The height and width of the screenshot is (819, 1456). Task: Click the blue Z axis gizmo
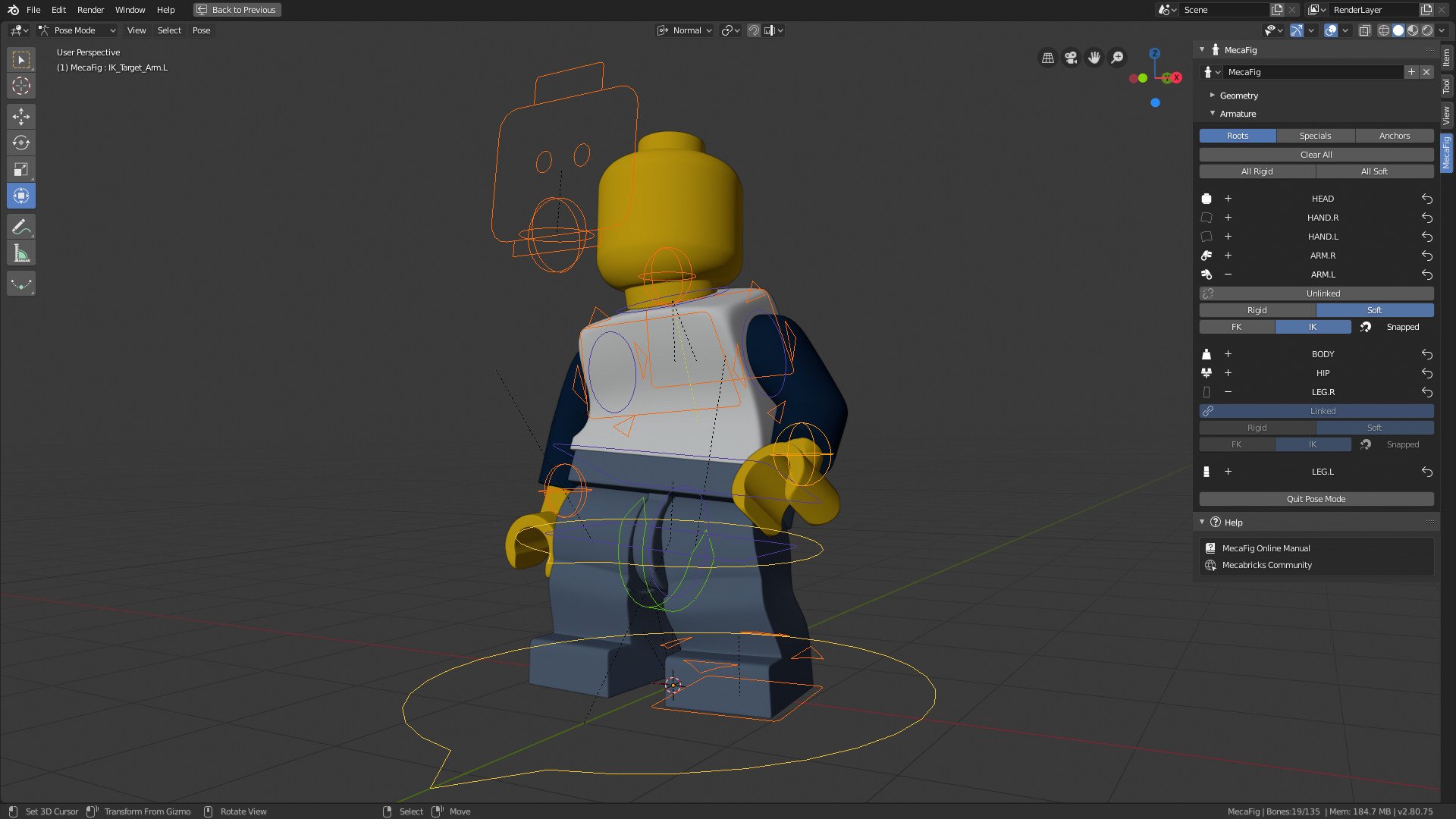(x=1154, y=54)
